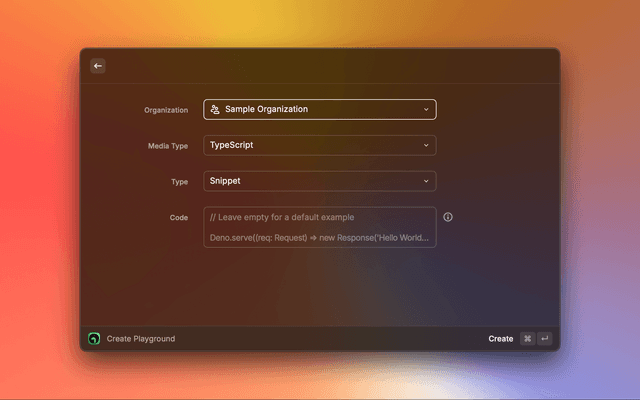Click the info icon beside Code field
This screenshot has width=640, height=400.
pyautogui.click(x=448, y=217)
